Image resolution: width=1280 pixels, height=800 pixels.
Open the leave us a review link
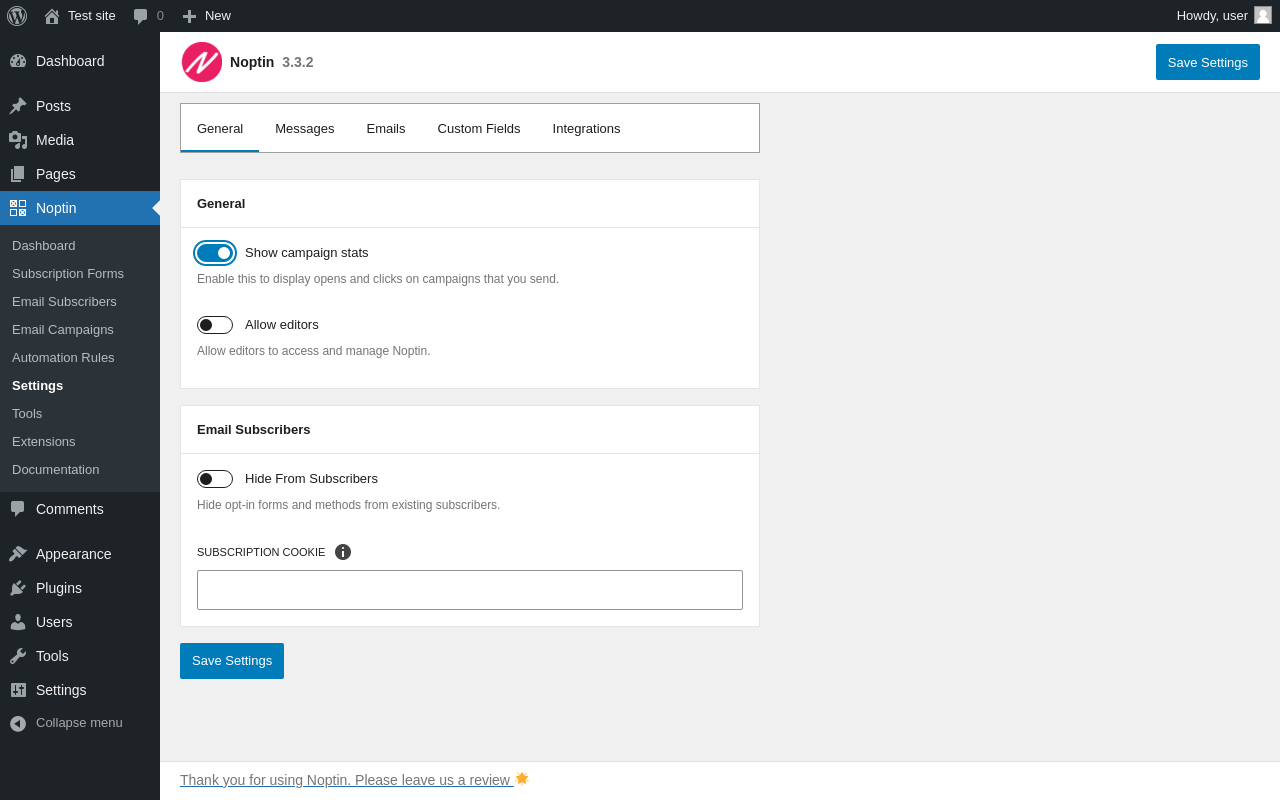click(346, 780)
